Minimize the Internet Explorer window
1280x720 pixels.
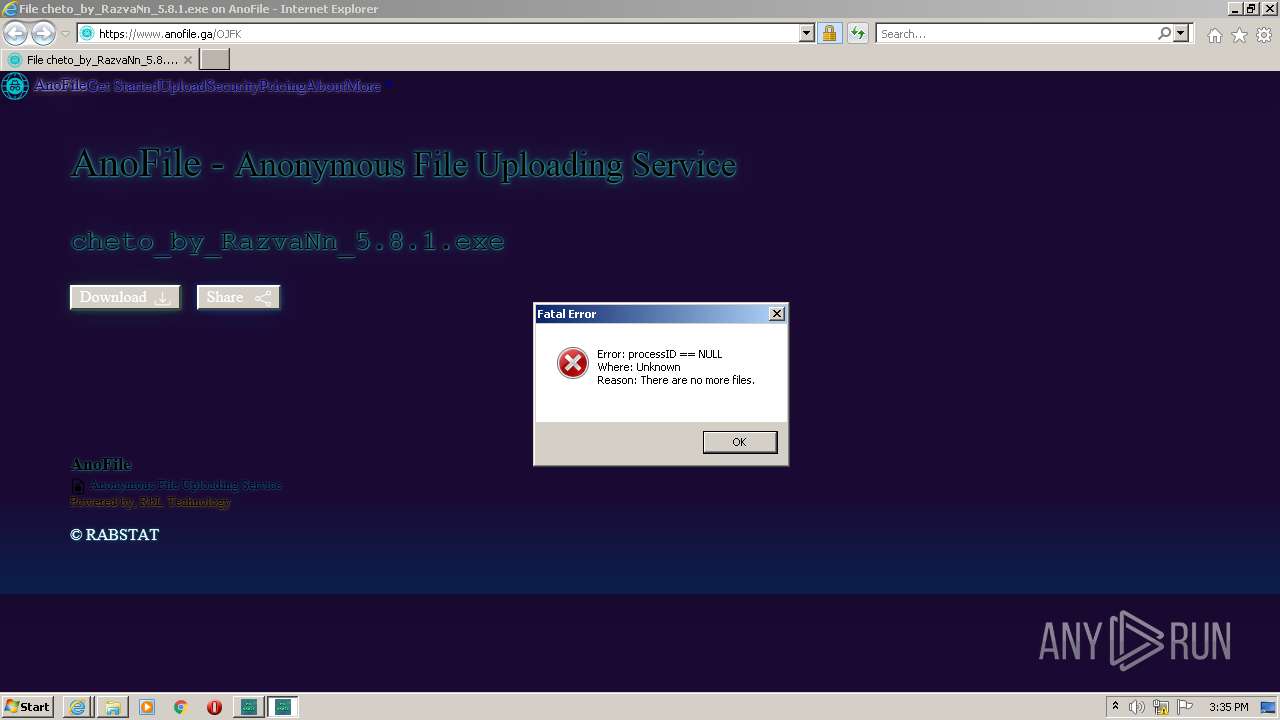tap(1235, 9)
